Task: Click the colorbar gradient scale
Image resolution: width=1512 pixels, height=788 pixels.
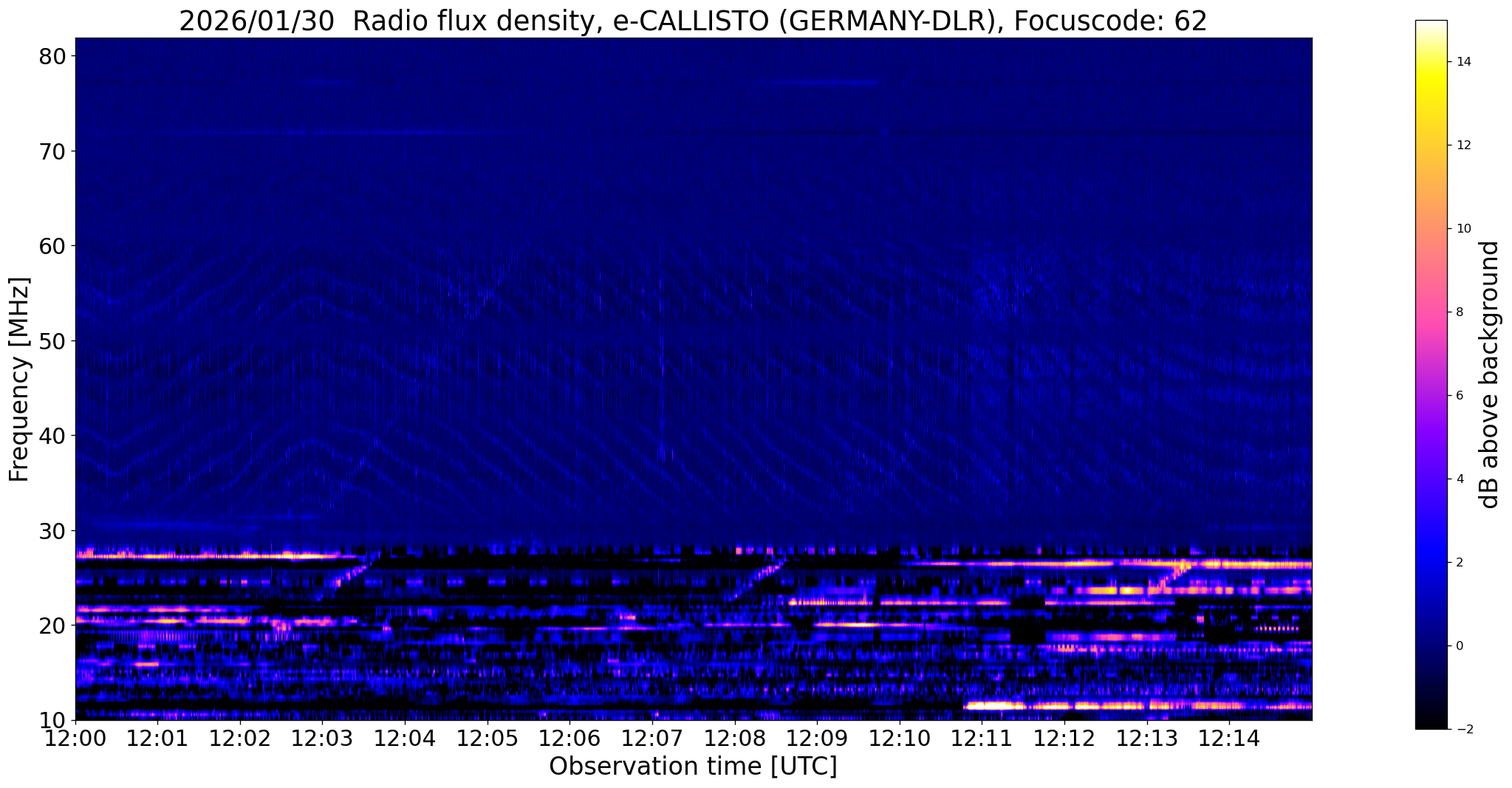Action: tap(1431, 374)
